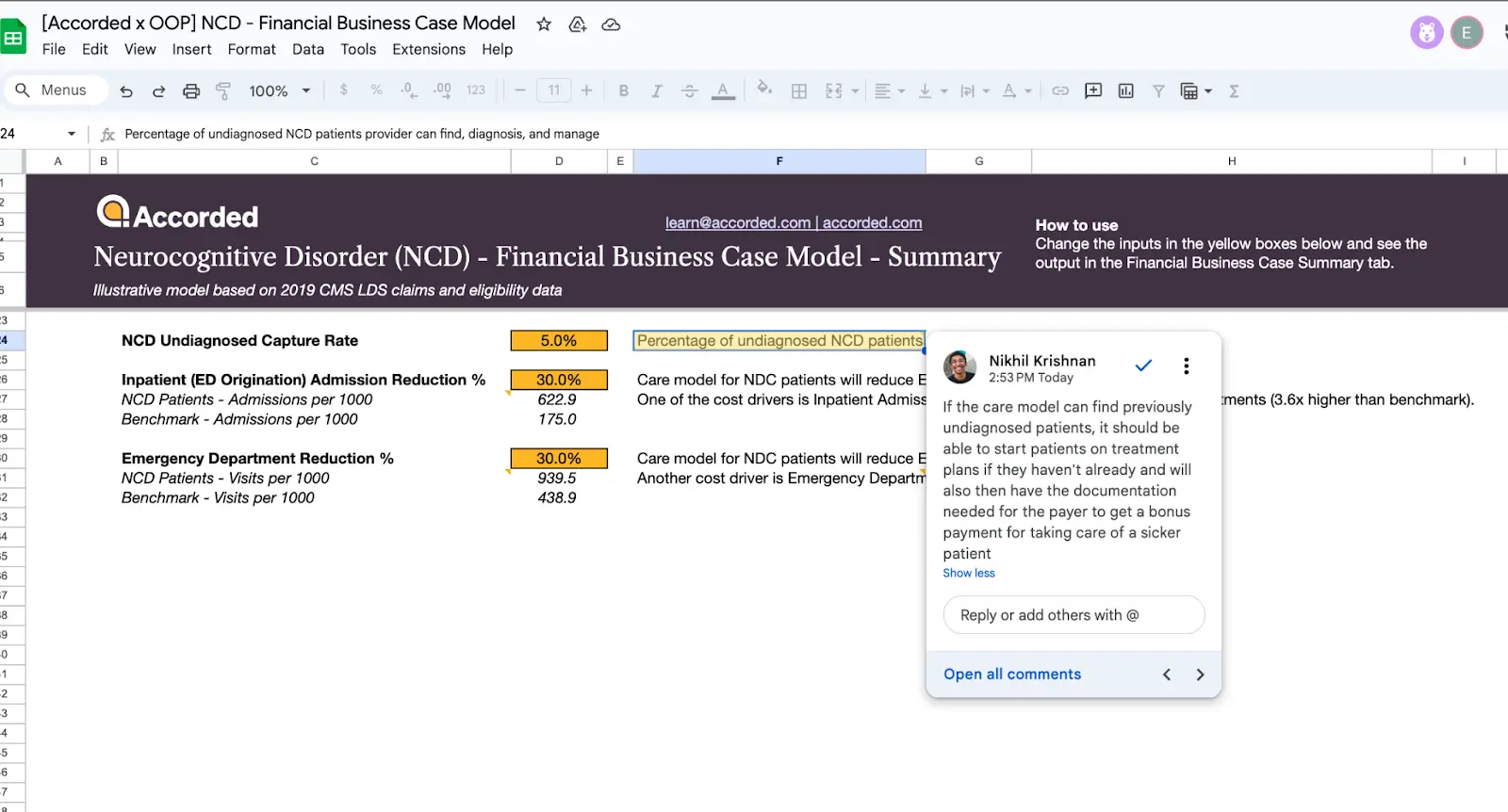This screenshot has height=812, width=1508.
Task: Open the Data menu
Action: (x=308, y=49)
